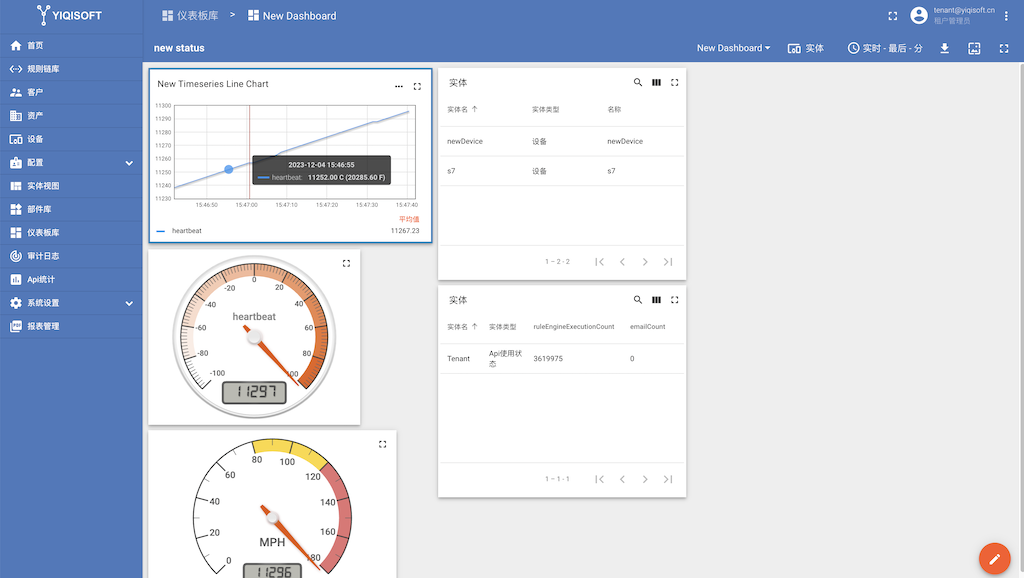Expand the heartbeat gauge widget to fullscreen

(346, 264)
